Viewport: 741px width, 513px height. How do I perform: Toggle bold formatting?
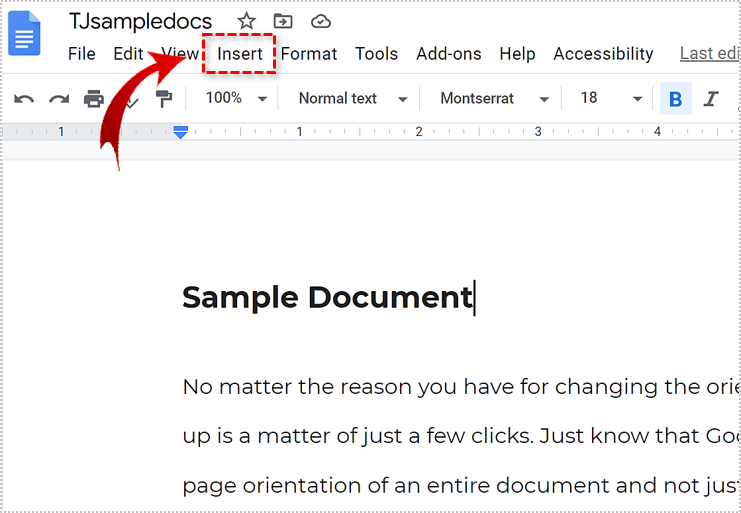pos(676,99)
